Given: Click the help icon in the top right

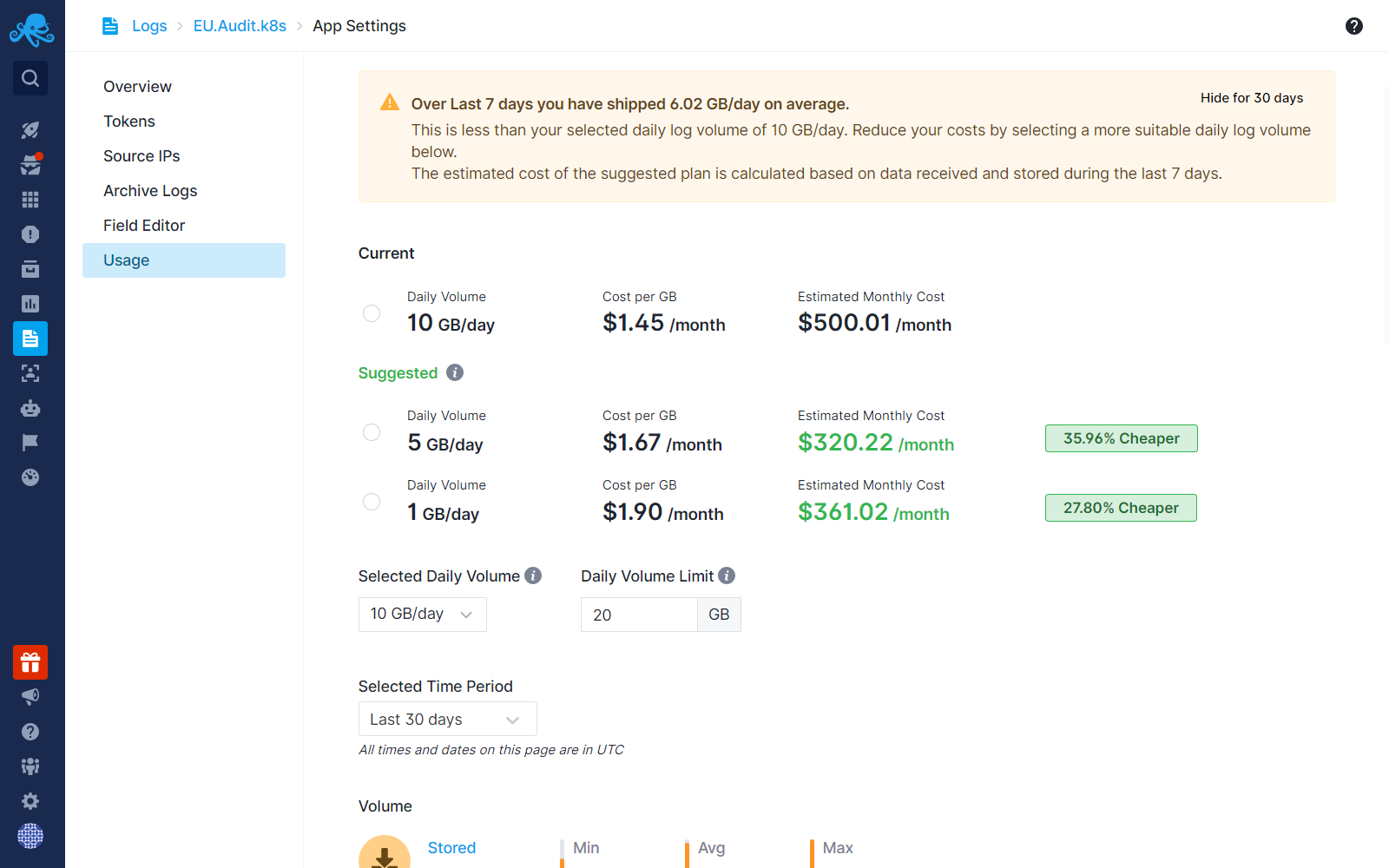Looking at the screenshot, I should (x=1354, y=26).
